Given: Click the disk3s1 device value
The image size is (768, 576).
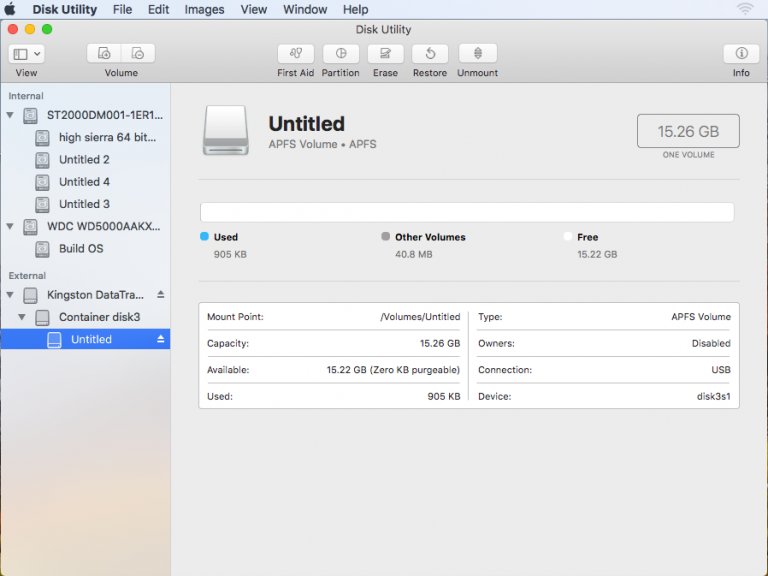Looking at the screenshot, I should [x=714, y=396].
